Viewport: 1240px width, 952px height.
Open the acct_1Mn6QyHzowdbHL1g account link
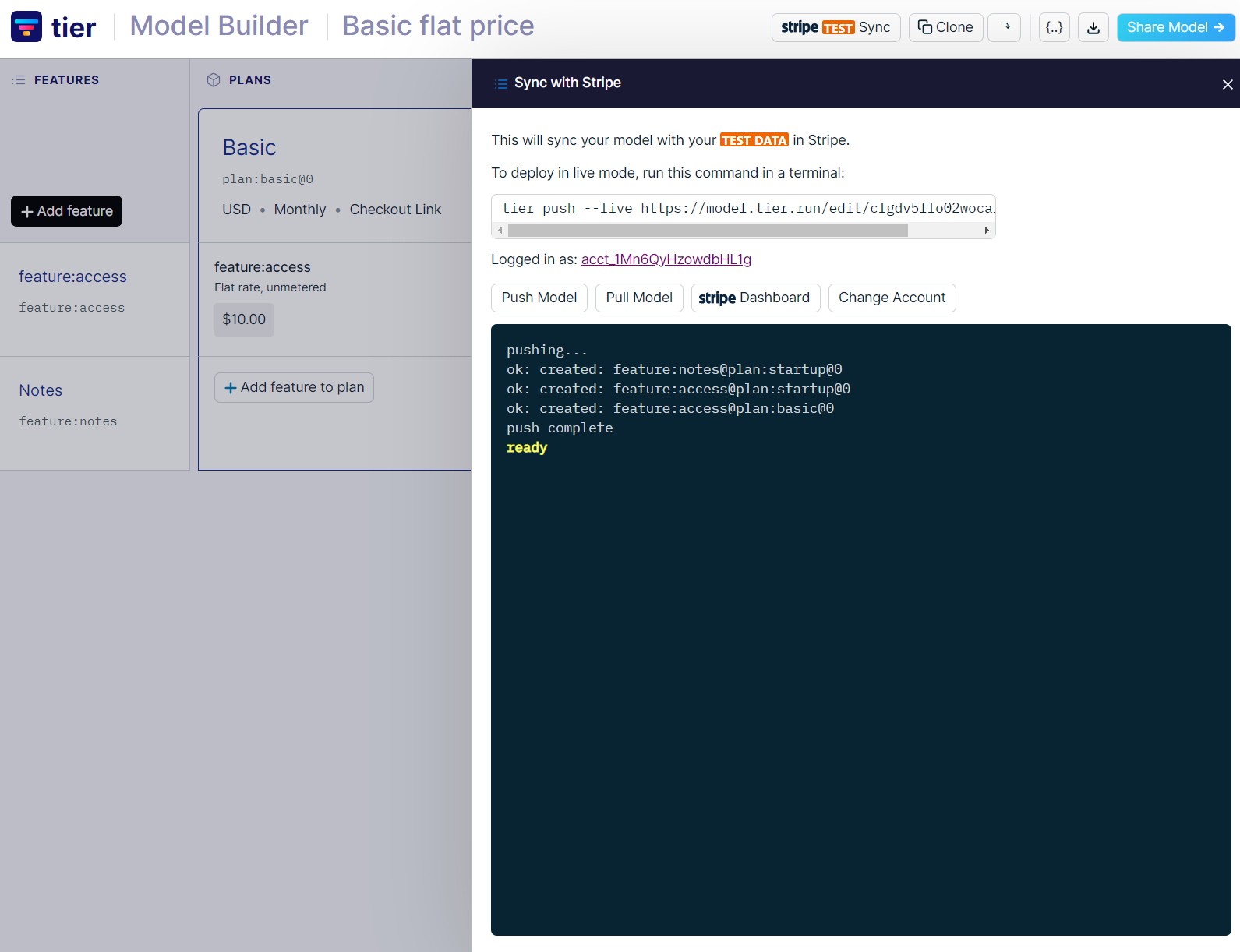pos(666,259)
